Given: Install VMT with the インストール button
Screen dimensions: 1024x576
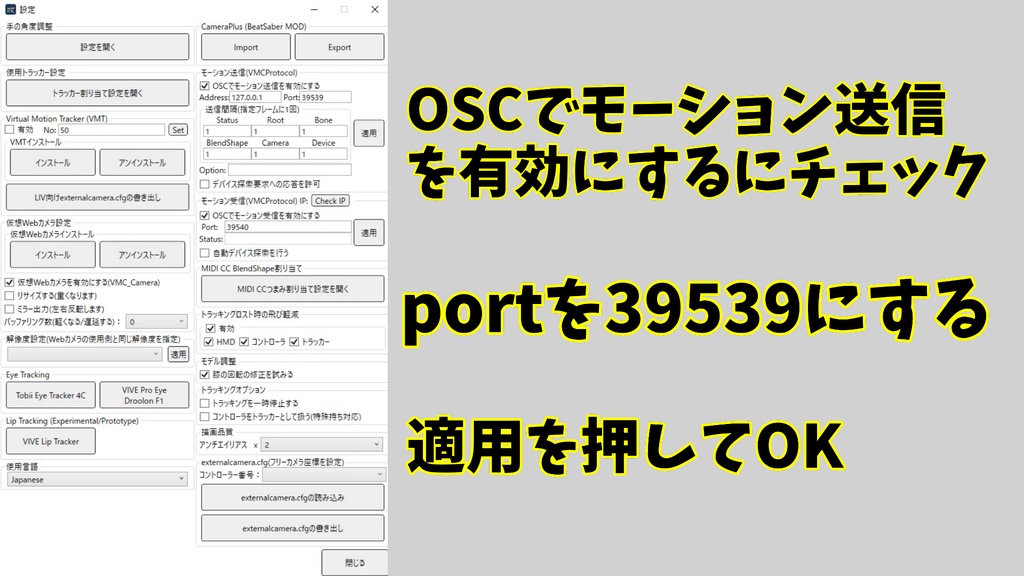Looking at the screenshot, I should point(52,163).
